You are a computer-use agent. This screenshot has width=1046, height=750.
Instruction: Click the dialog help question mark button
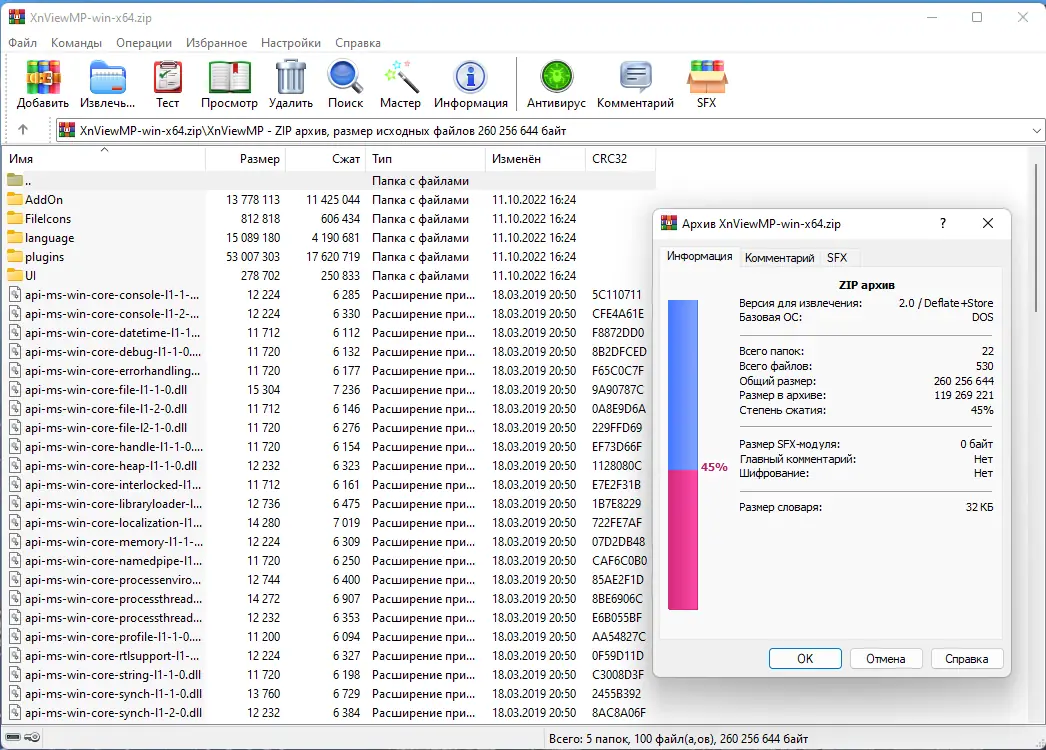(x=943, y=223)
